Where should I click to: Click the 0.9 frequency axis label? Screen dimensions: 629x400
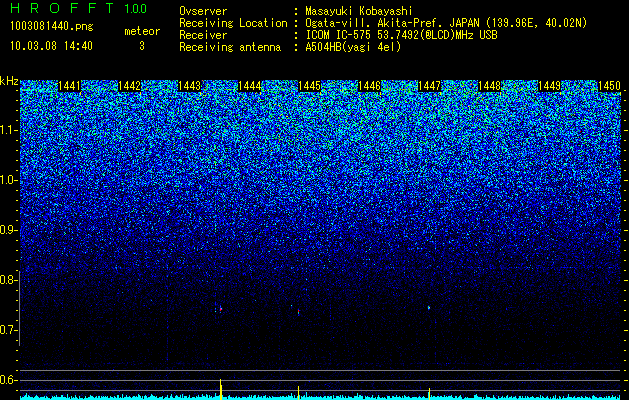[6, 230]
